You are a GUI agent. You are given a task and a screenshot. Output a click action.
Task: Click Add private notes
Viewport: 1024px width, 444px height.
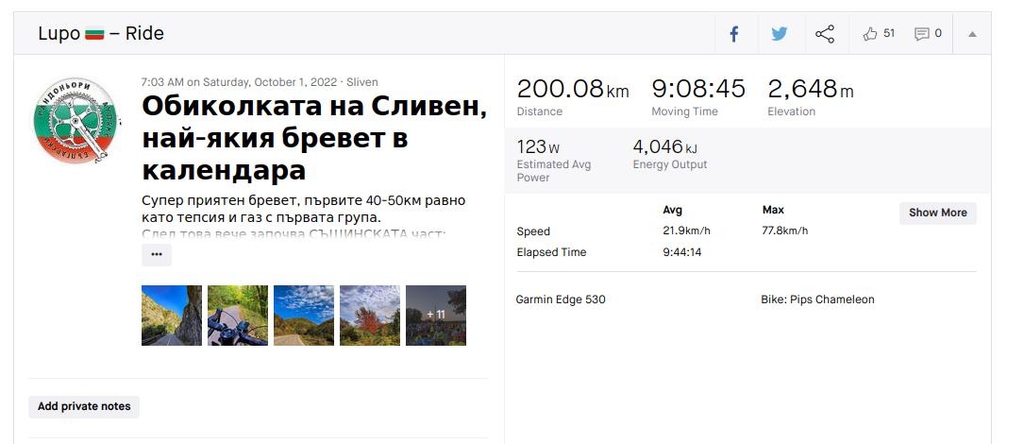[84, 407]
